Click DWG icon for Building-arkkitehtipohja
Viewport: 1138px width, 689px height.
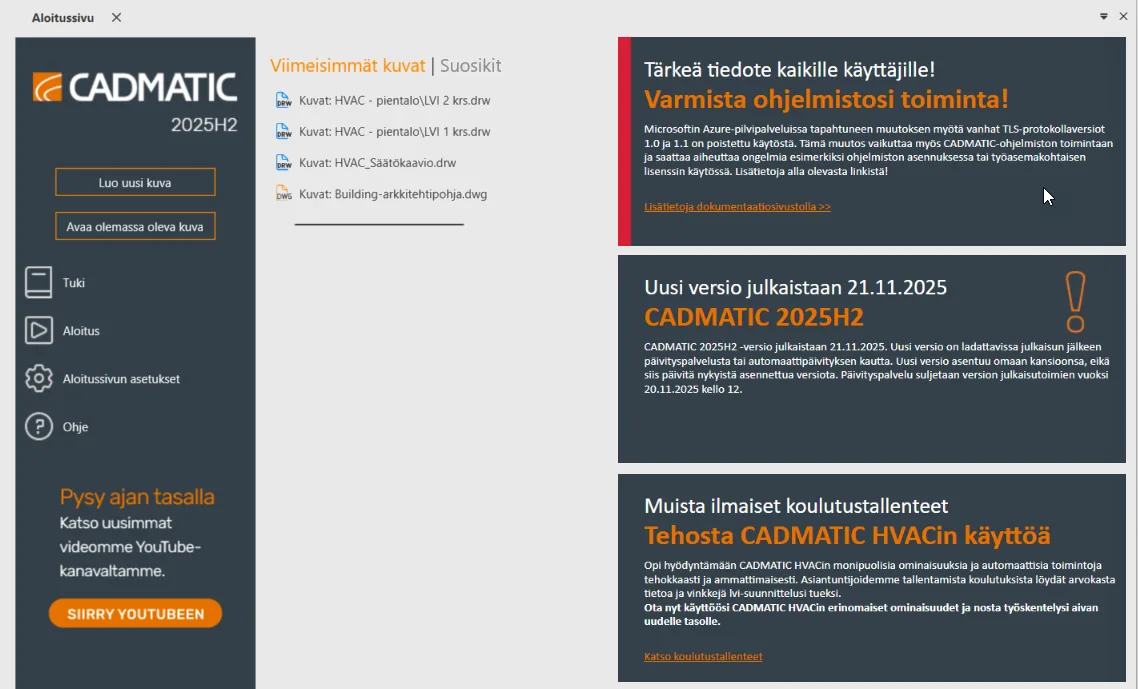[283, 194]
